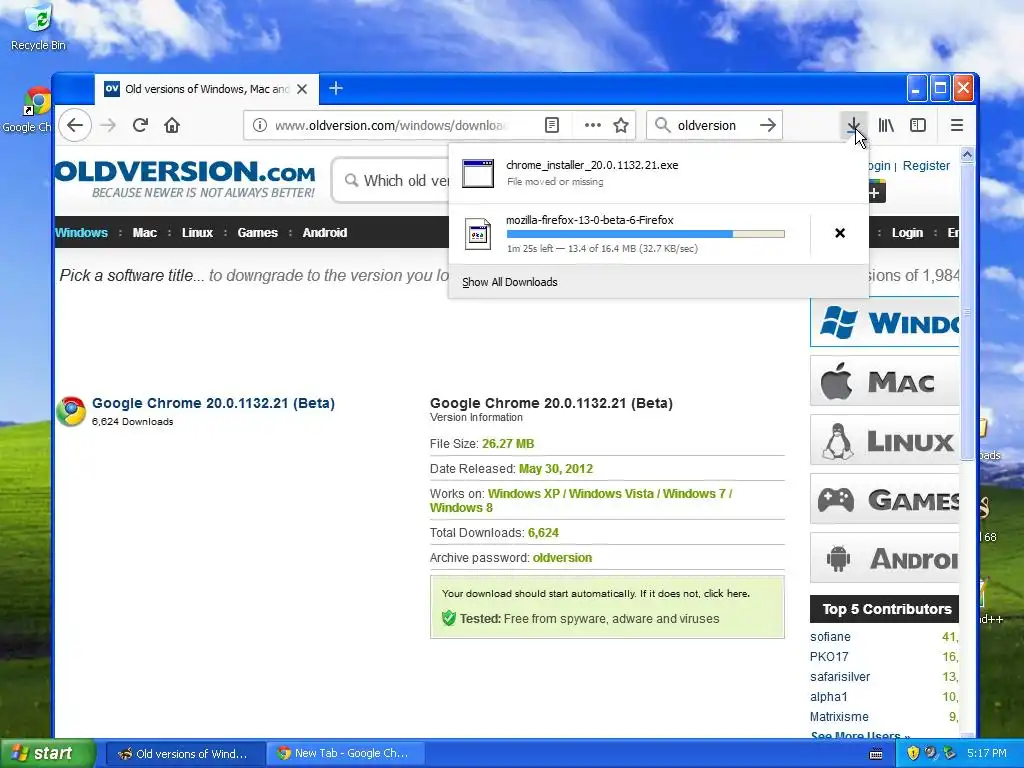
Task: Cancel the mozilla-firefox-13-0-beta-6 download
Action: click(840, 233)
